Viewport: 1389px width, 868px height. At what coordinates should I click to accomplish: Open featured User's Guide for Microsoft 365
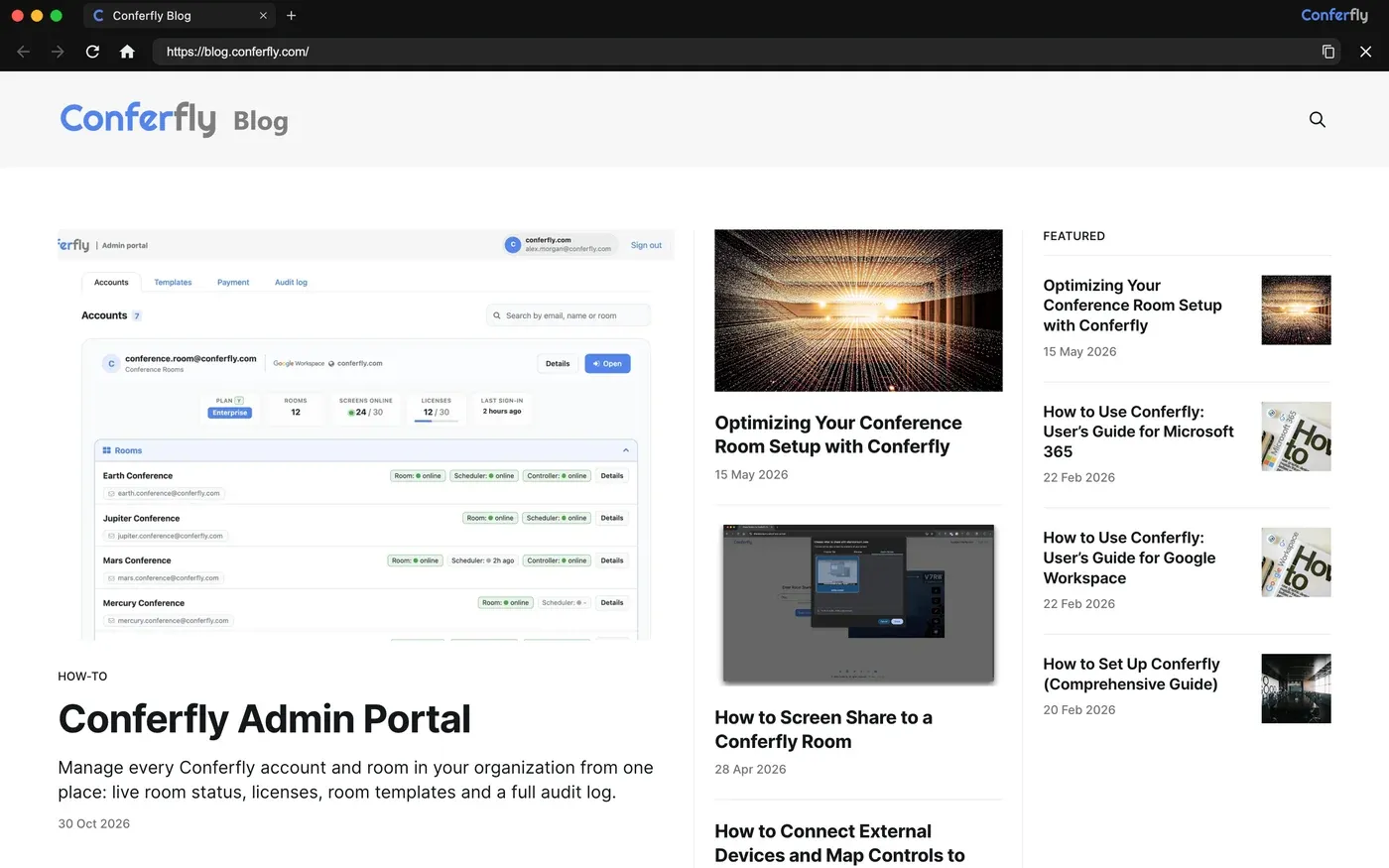(x=1138, y=432)
